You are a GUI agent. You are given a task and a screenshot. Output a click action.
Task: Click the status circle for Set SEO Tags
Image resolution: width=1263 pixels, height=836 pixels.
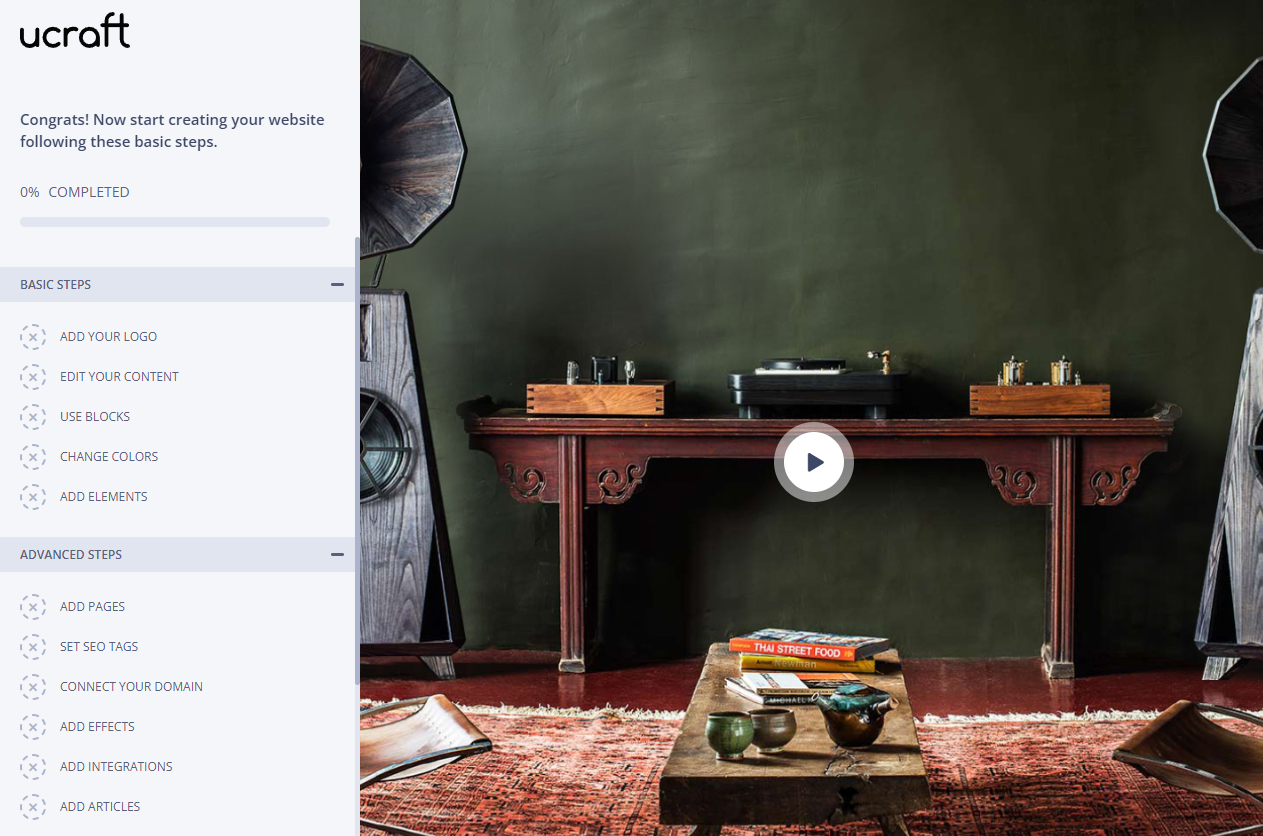click(x=33, y=647)
